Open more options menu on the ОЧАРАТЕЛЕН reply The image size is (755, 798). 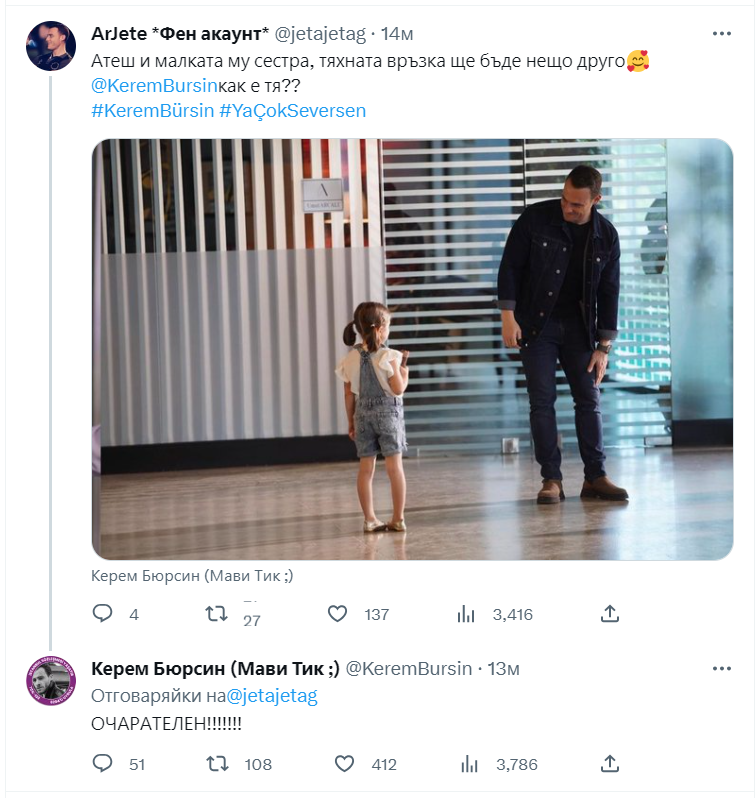[x=721, y=668]
